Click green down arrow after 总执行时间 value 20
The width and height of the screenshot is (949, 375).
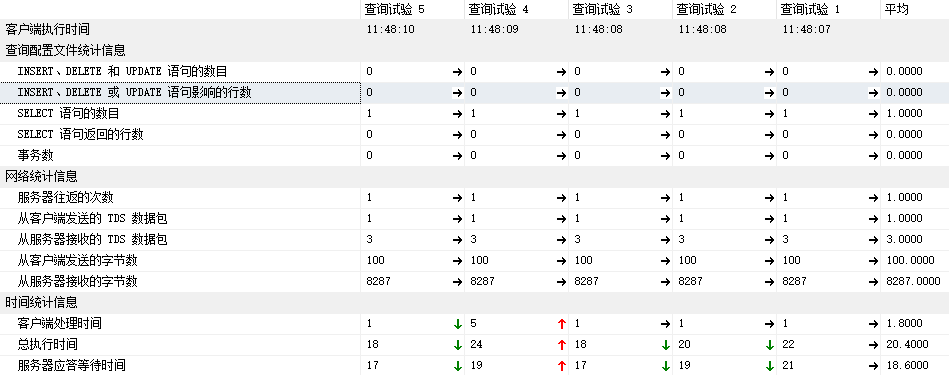click(x=769, y=345)
